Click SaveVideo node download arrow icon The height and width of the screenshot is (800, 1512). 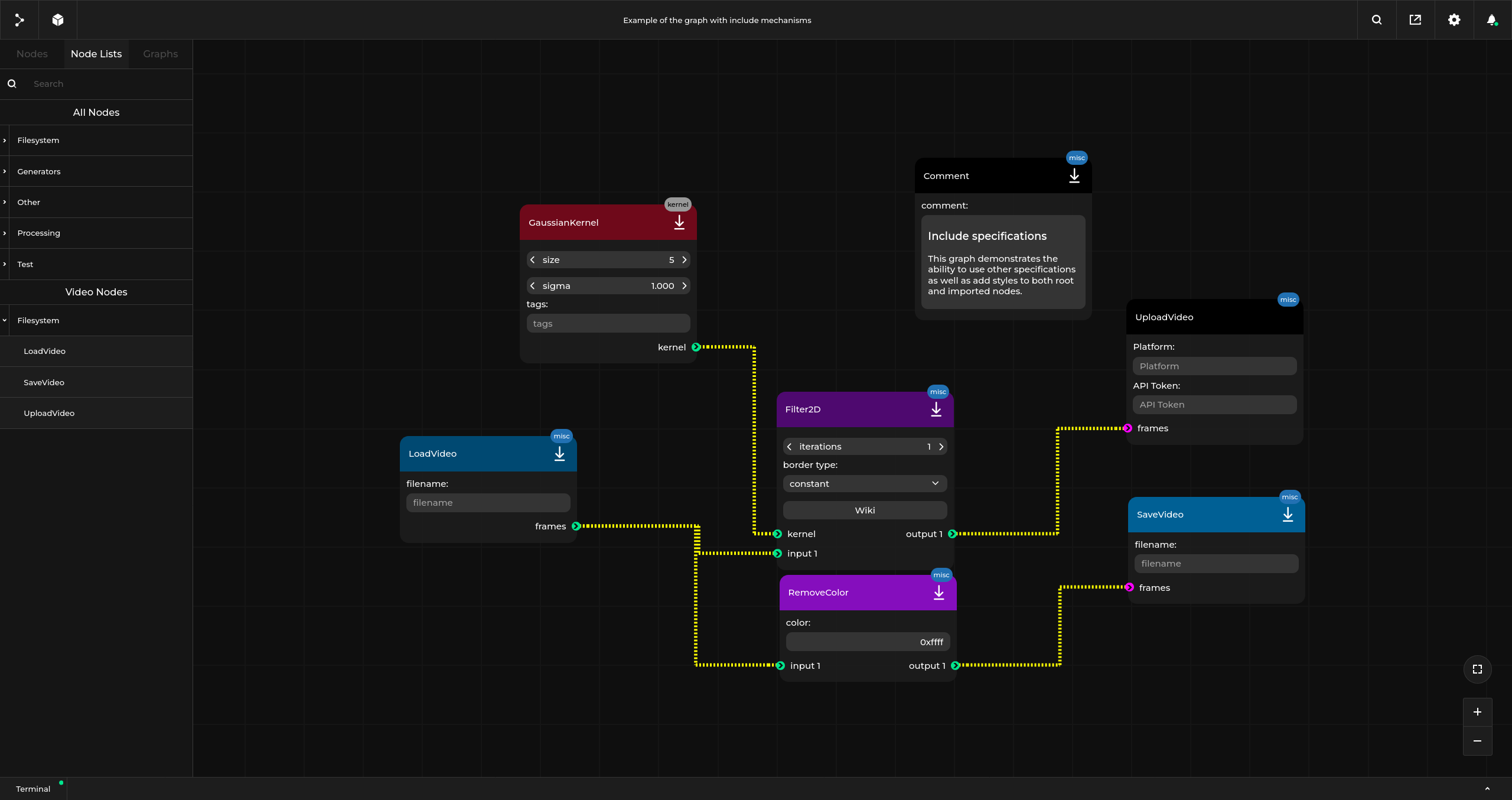pyautogui.click(x=1288, y=515)
